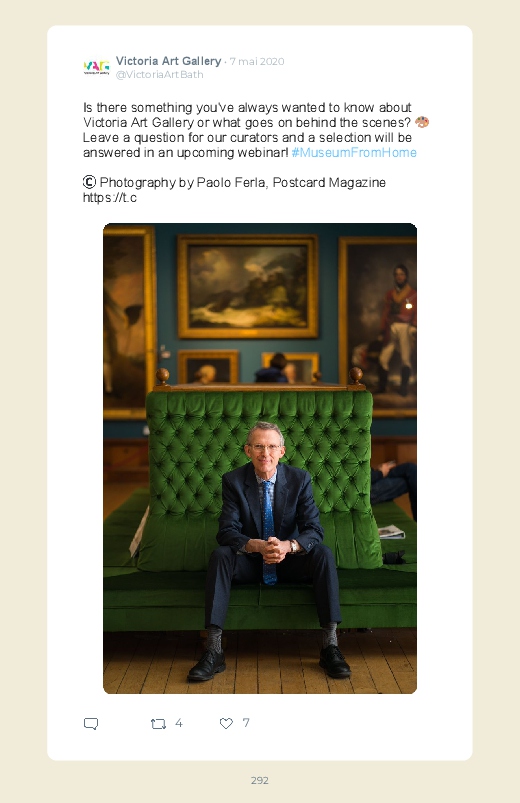
Task: Click the man's blue tie in photo
Action: (268, 533)
